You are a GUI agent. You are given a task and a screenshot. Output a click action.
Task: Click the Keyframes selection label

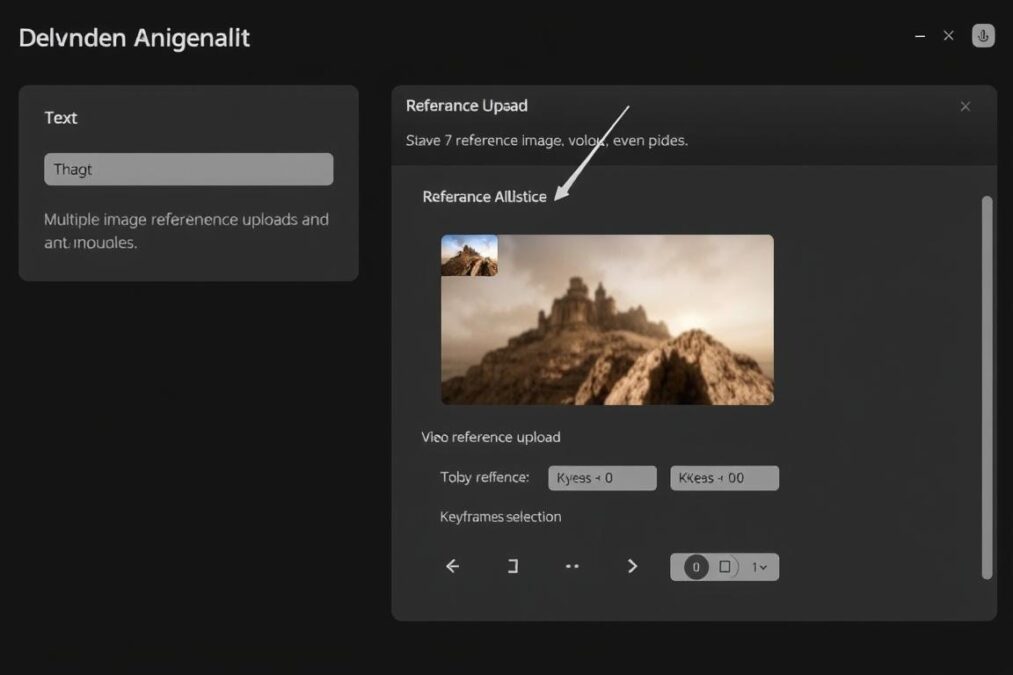pos(500,517)
